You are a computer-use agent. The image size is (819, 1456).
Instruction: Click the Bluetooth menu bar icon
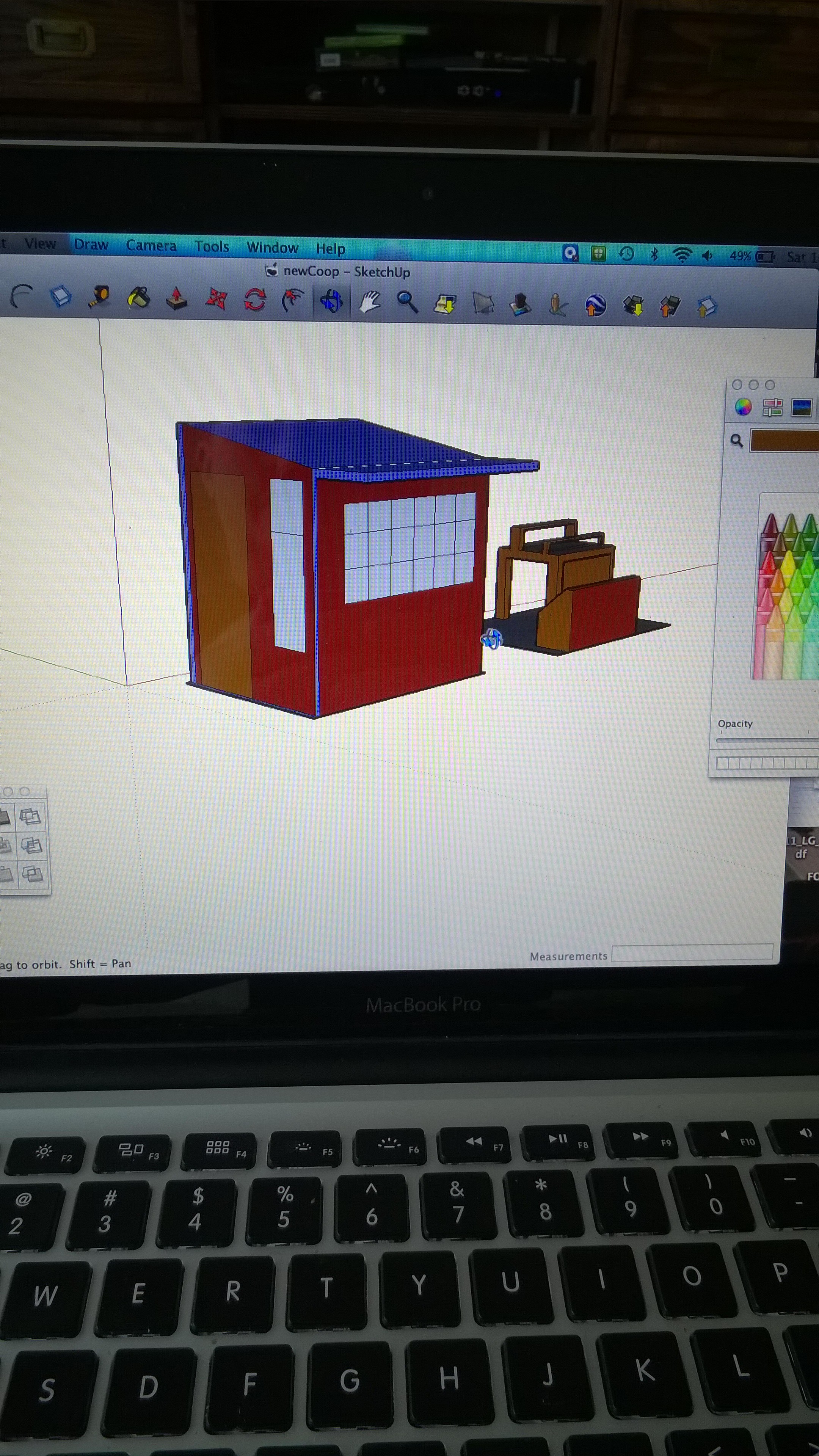(654, 255)
